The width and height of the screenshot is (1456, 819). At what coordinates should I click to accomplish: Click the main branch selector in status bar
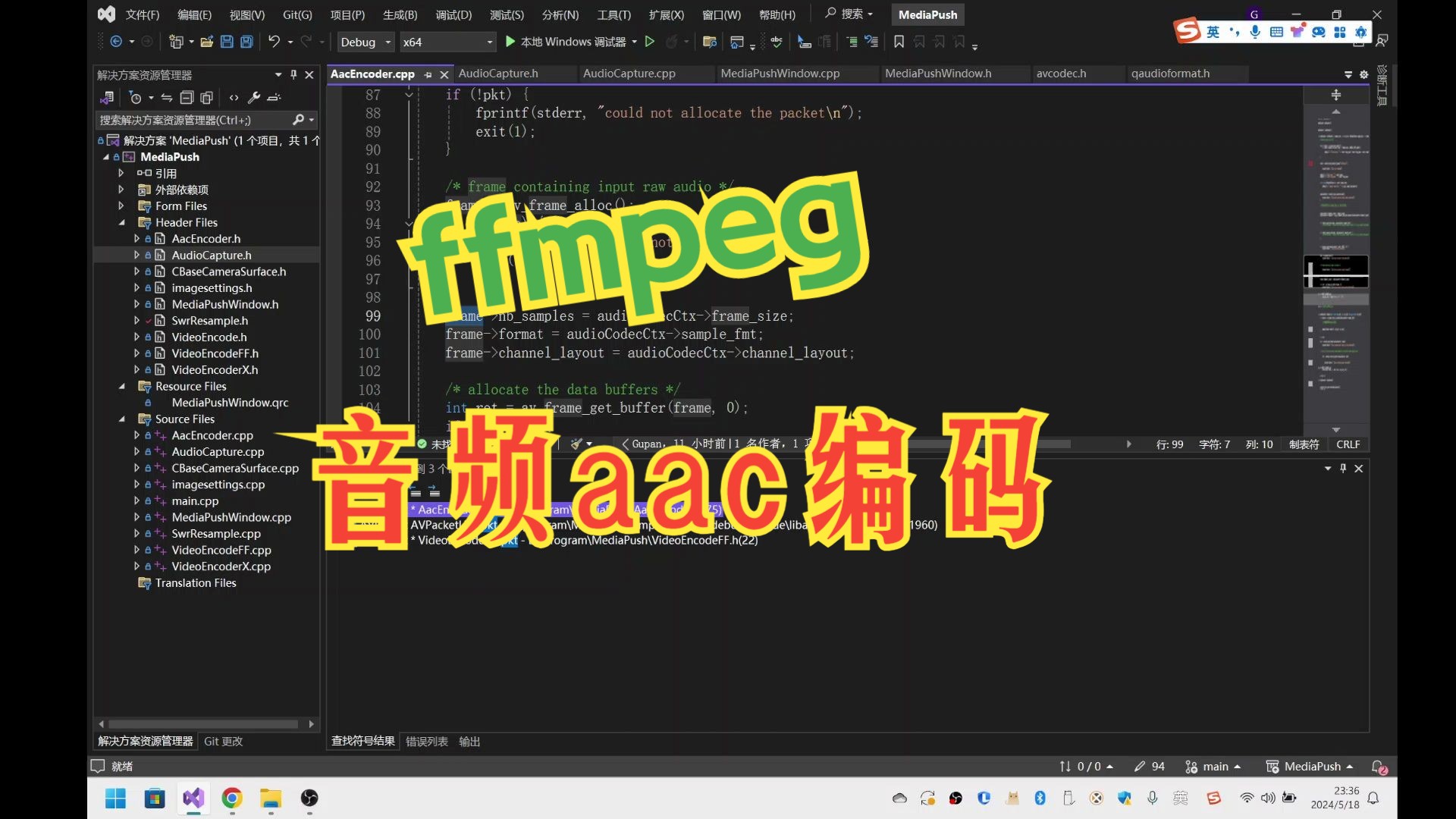1213,767
